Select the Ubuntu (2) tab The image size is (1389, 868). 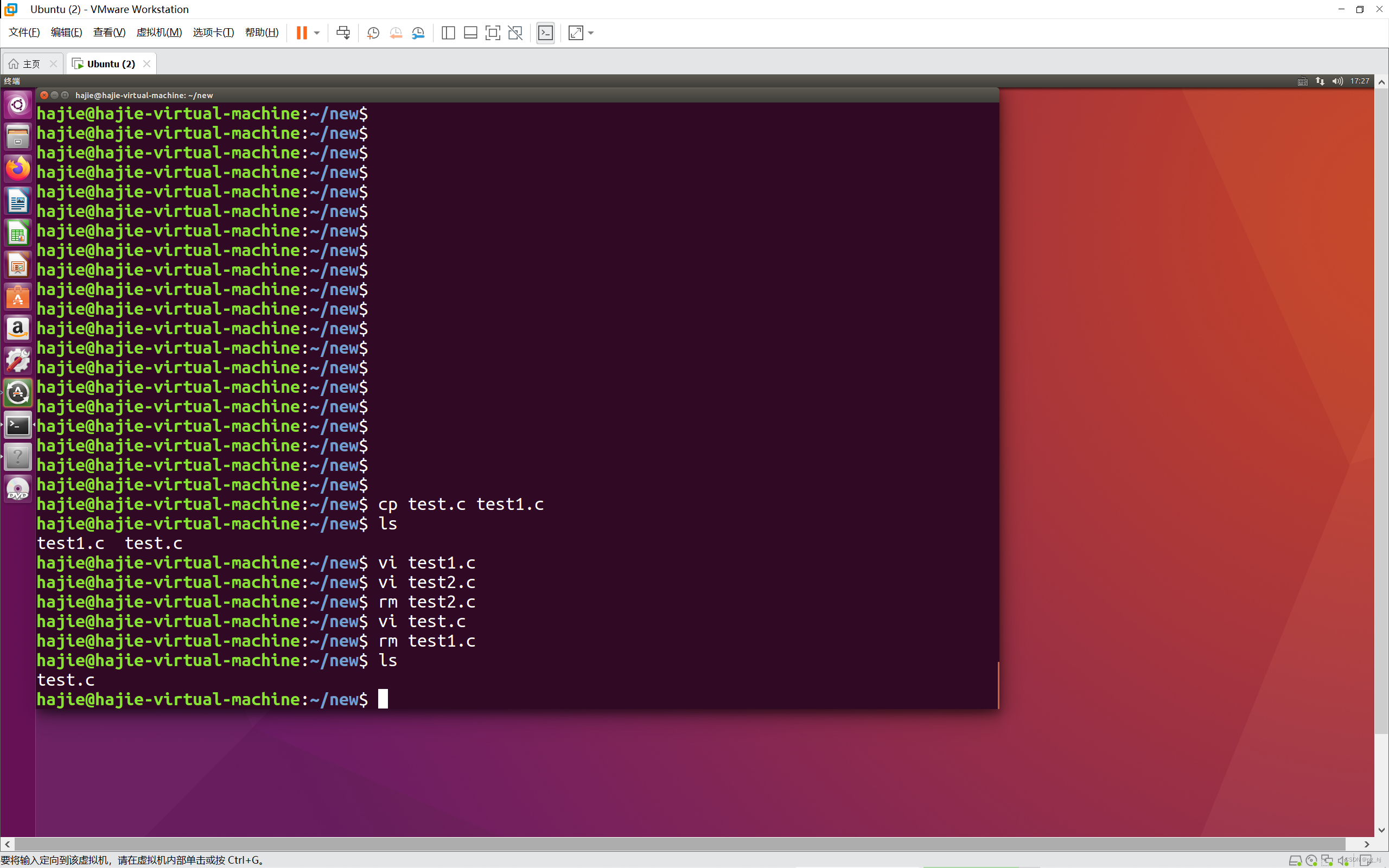(111, 63)
